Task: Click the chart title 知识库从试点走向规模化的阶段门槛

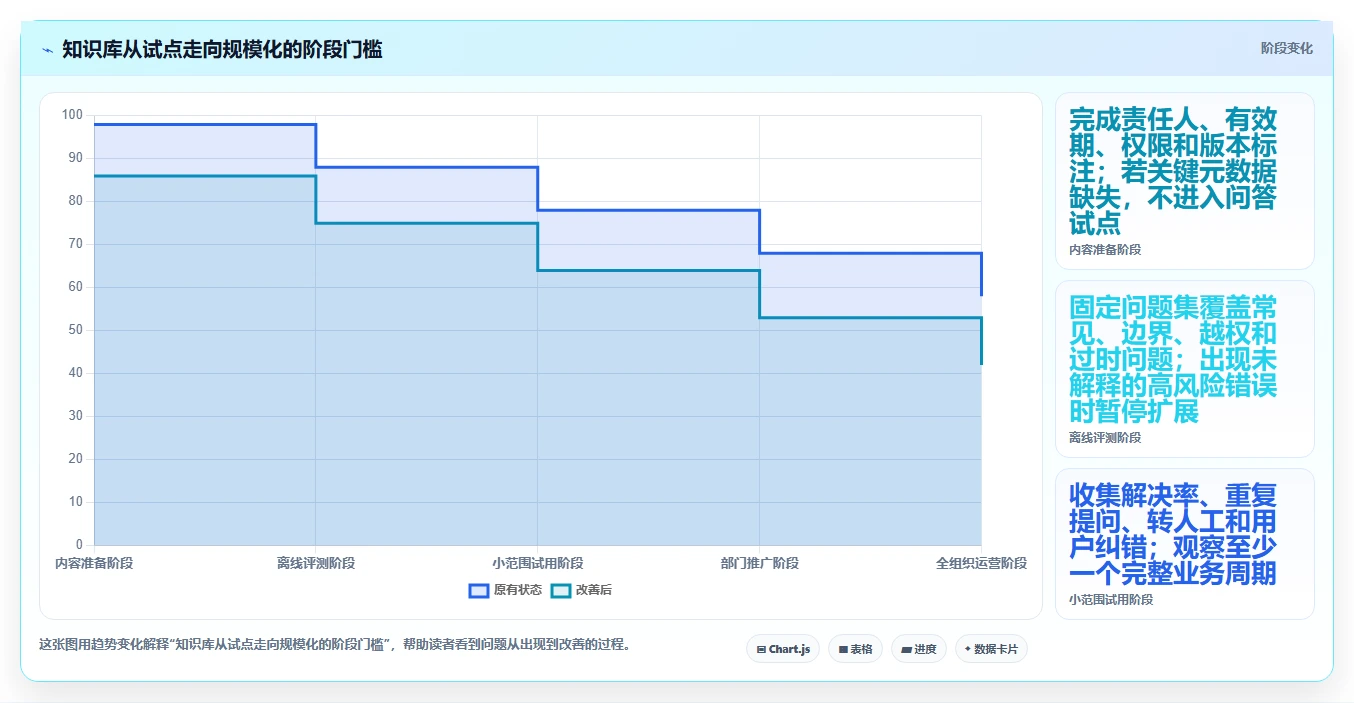Action: pos(222,49)
